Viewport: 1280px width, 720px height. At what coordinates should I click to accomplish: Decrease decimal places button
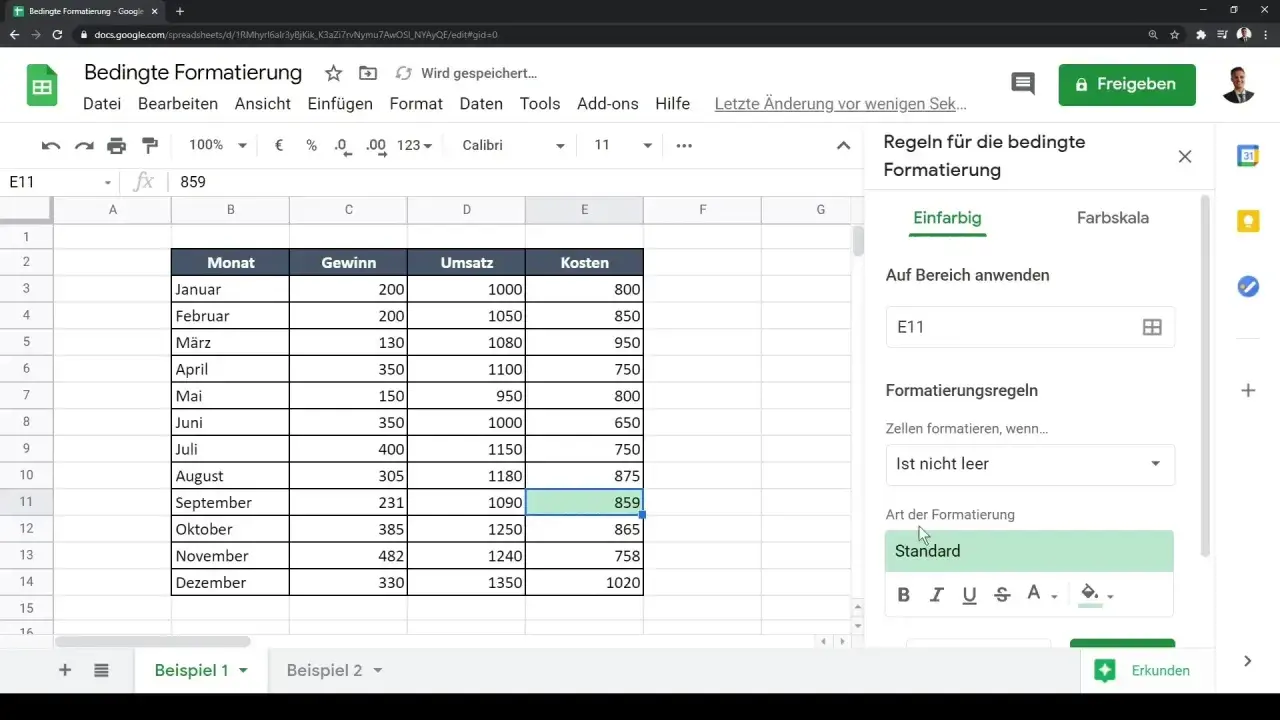tap(343, 146)
